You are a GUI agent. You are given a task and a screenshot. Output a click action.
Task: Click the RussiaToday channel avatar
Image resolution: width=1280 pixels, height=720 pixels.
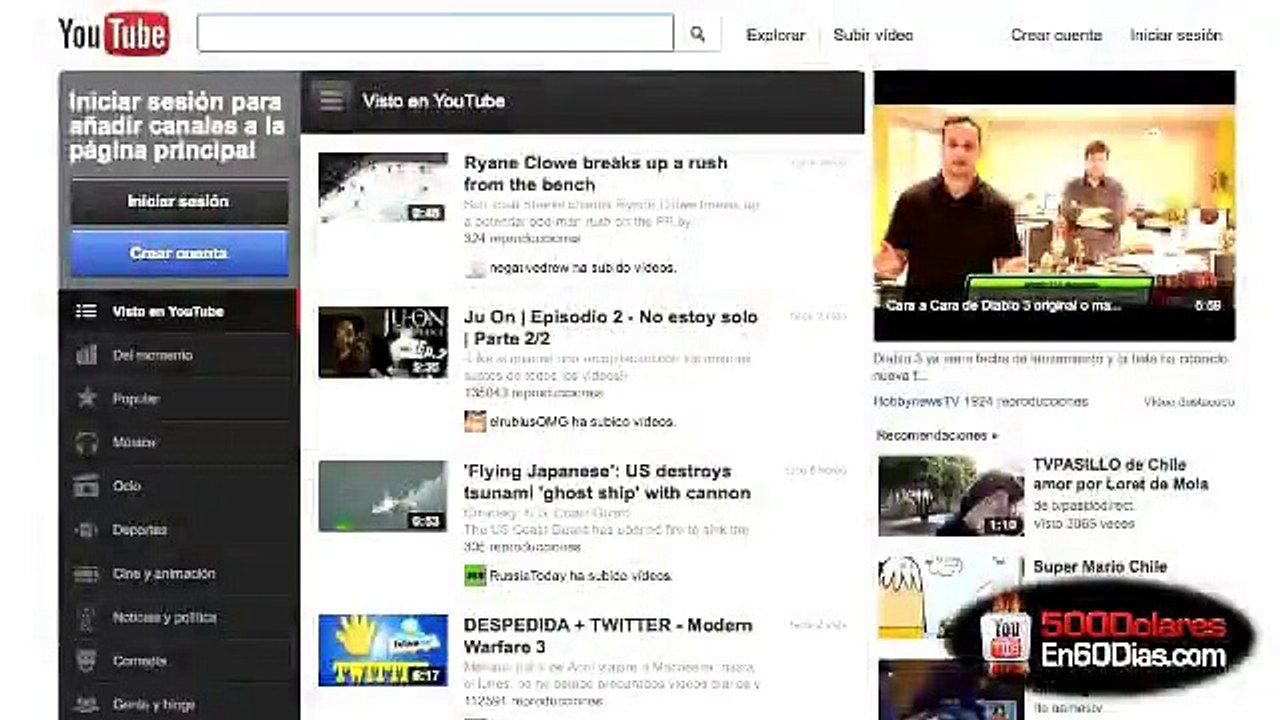[x=475, y=575]
